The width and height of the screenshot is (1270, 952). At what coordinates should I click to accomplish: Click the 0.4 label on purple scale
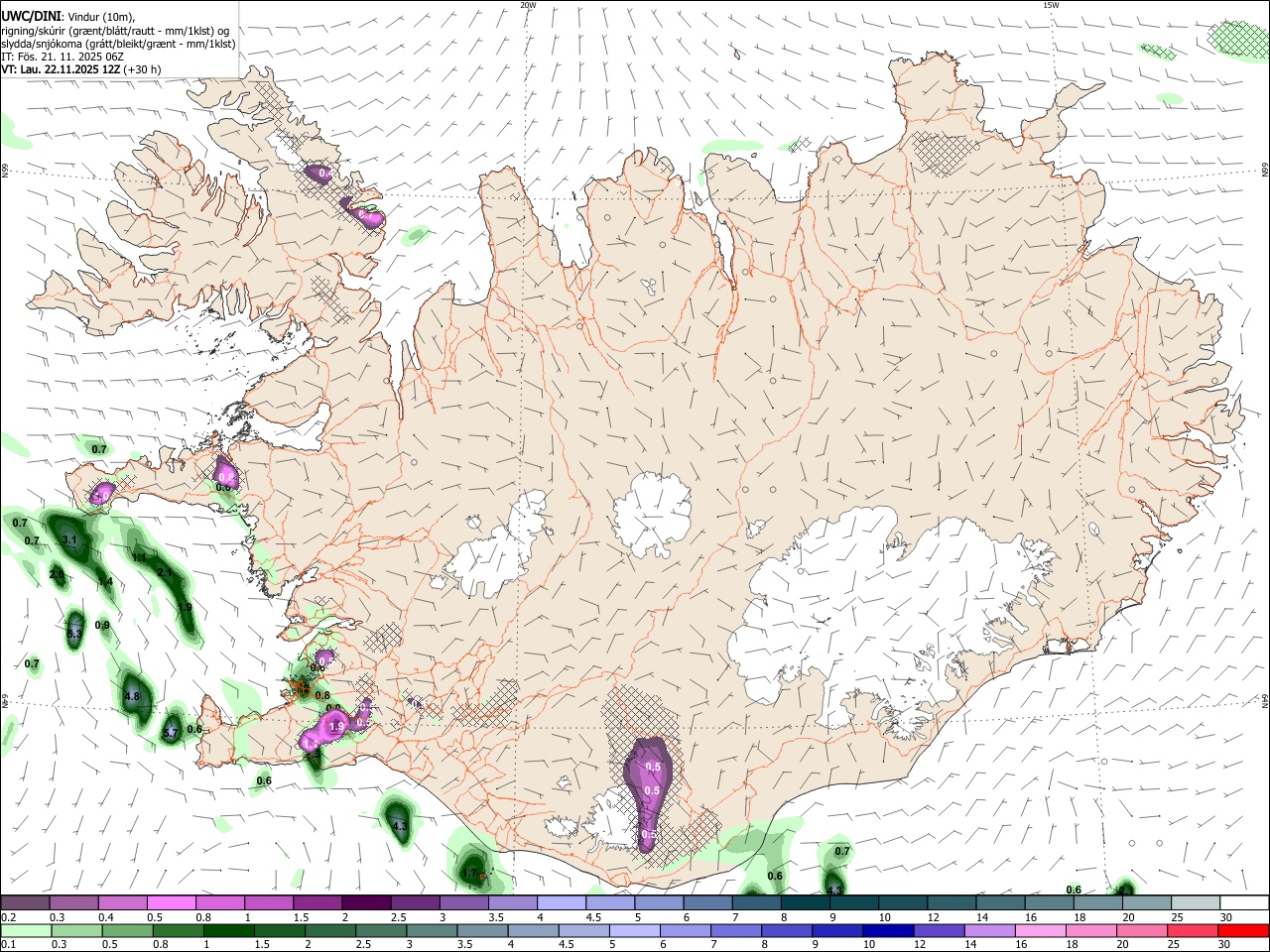(106, 917)
